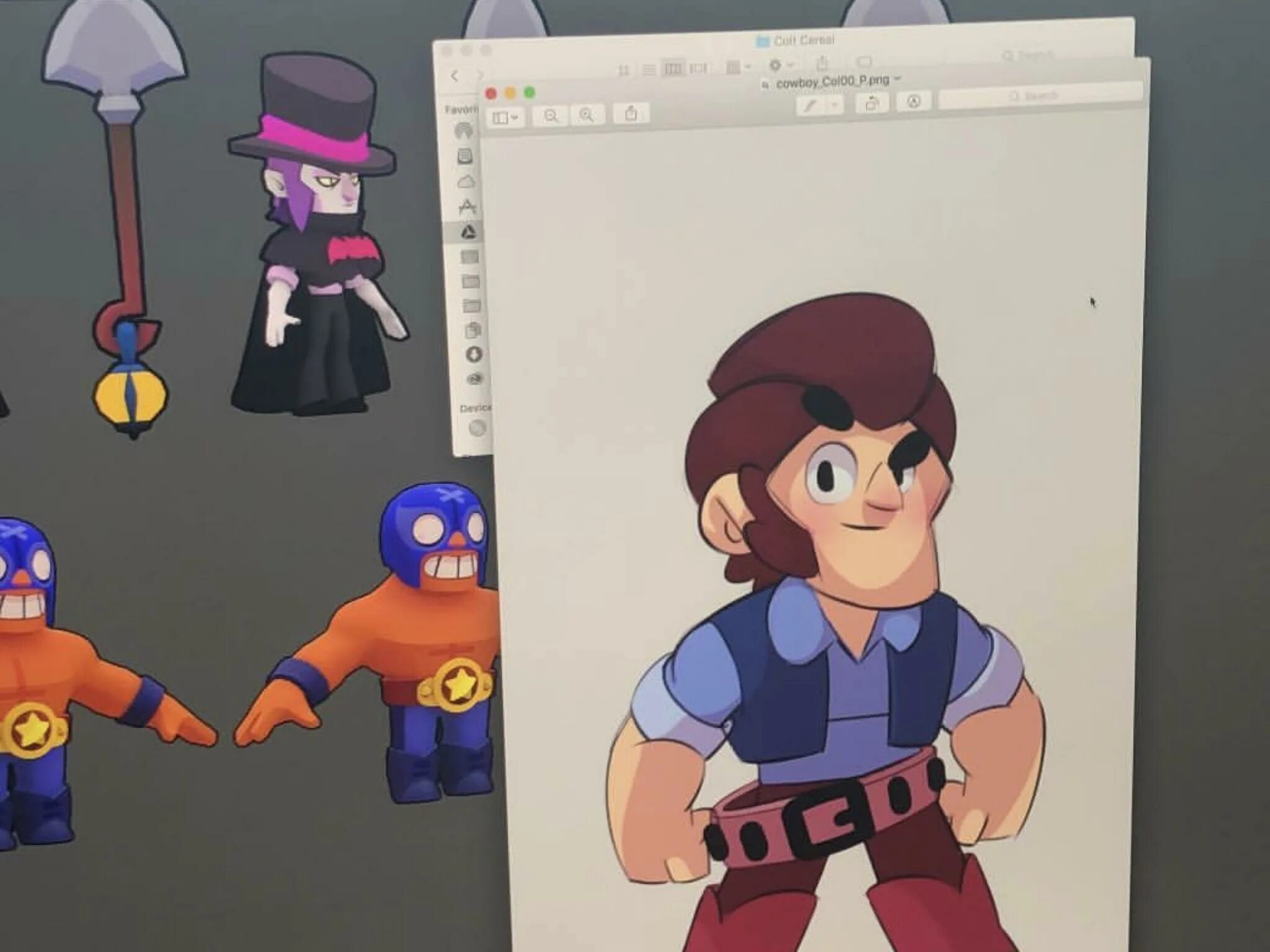Show the Preview markup toolbar

pos(913,102)
